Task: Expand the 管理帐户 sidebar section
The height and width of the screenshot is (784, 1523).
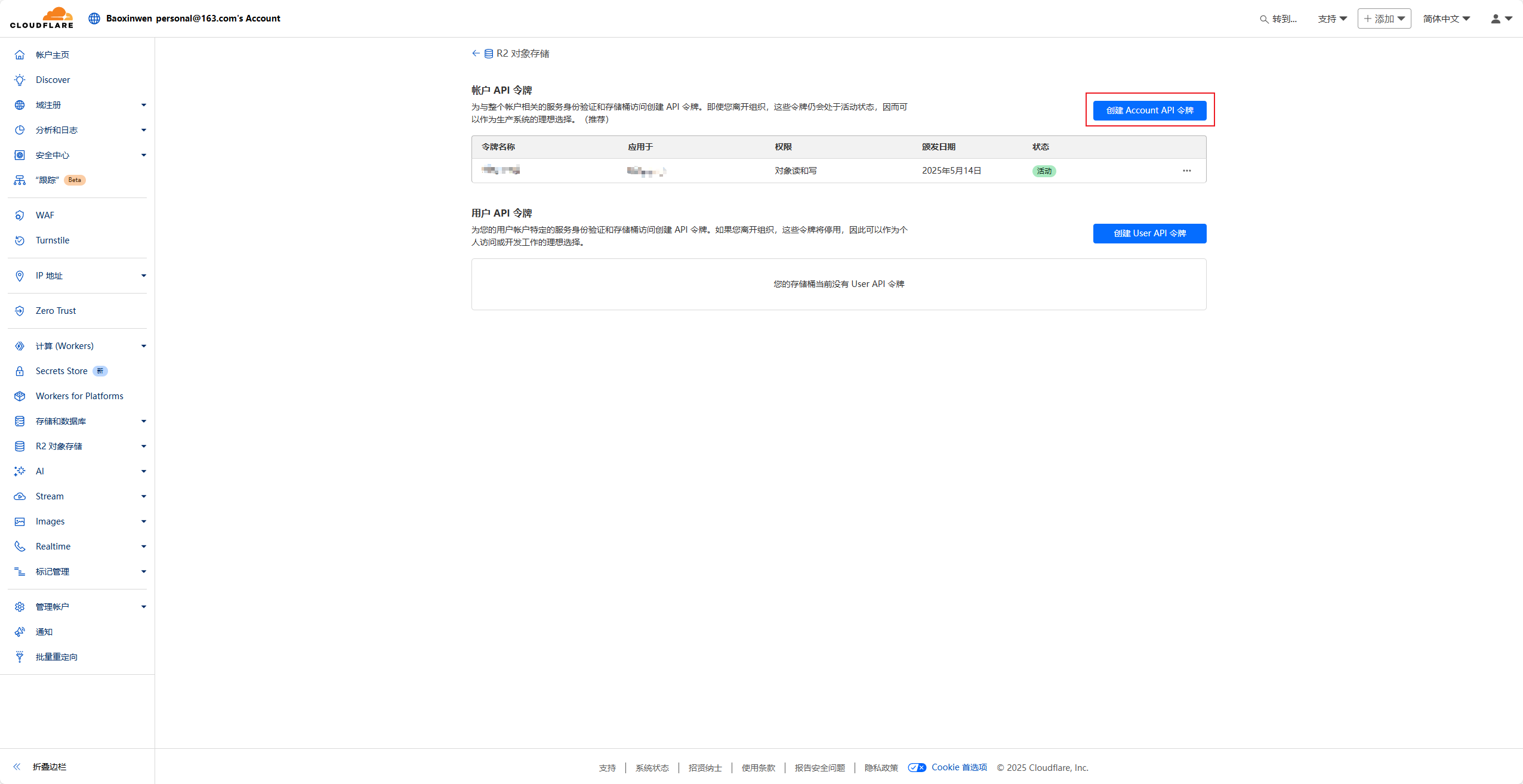Action: pos(144,607)
